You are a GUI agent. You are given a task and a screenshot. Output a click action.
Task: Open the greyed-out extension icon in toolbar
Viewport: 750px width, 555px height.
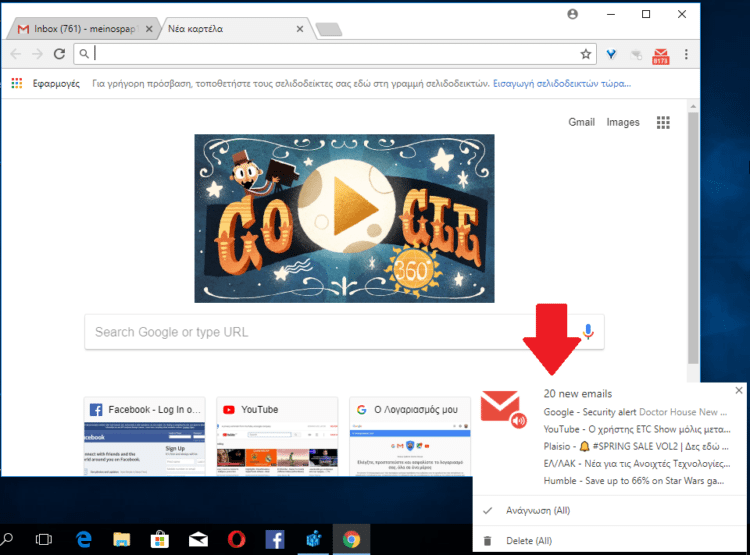pyautogui.click(x=636, y=55)
